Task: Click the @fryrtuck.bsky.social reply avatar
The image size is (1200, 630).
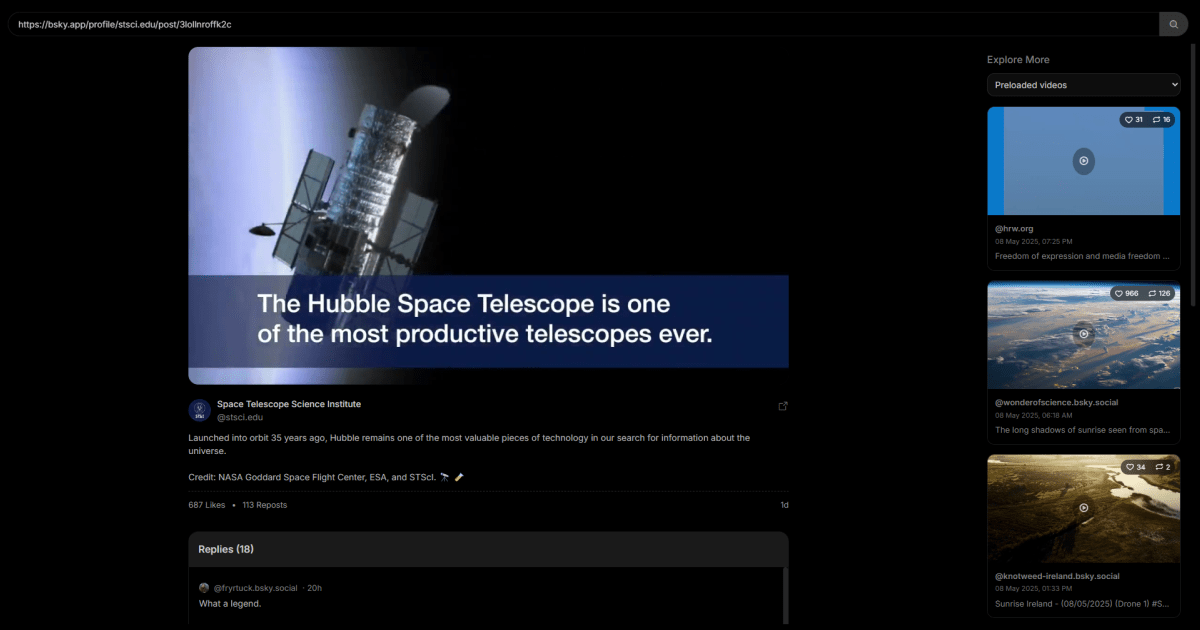Action: (204, 588)
